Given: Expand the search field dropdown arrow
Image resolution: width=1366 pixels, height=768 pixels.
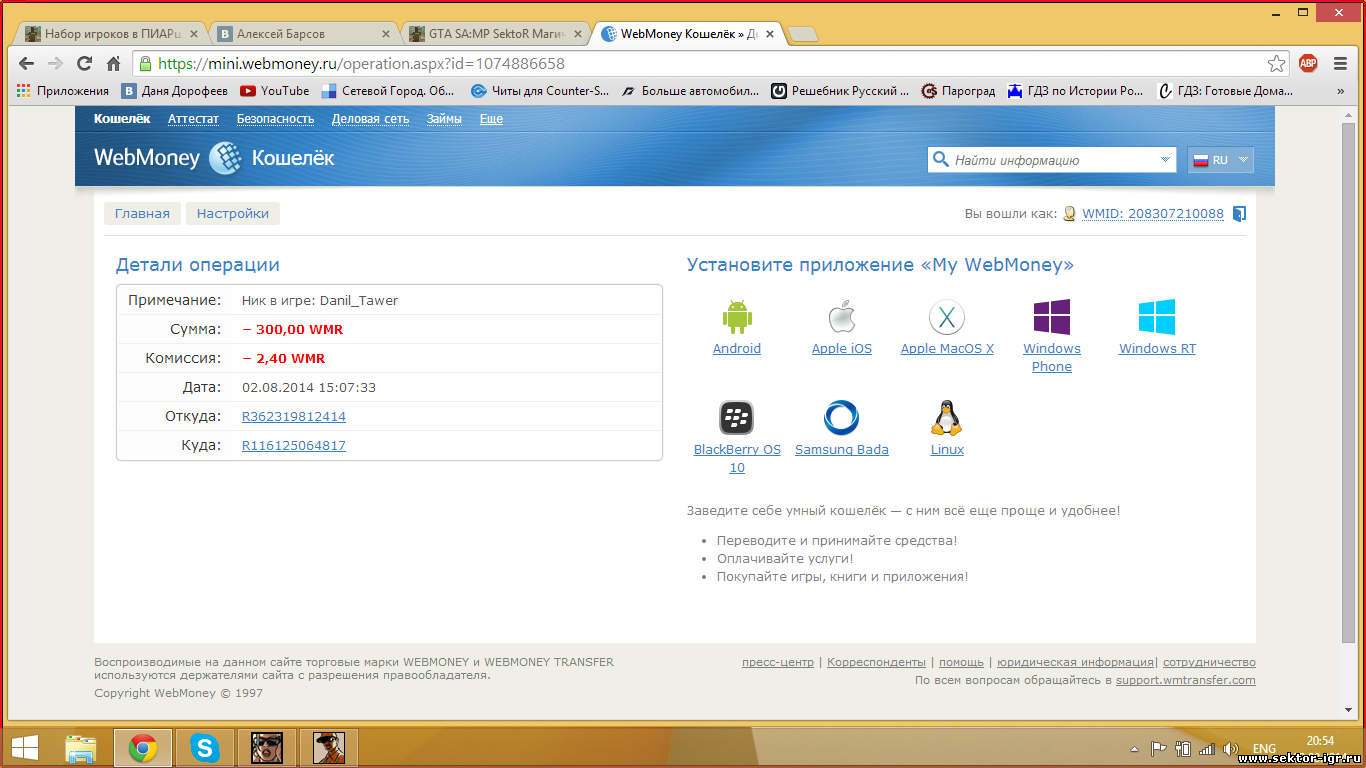Looking at the screenshot, I should tap(1165, 159).
